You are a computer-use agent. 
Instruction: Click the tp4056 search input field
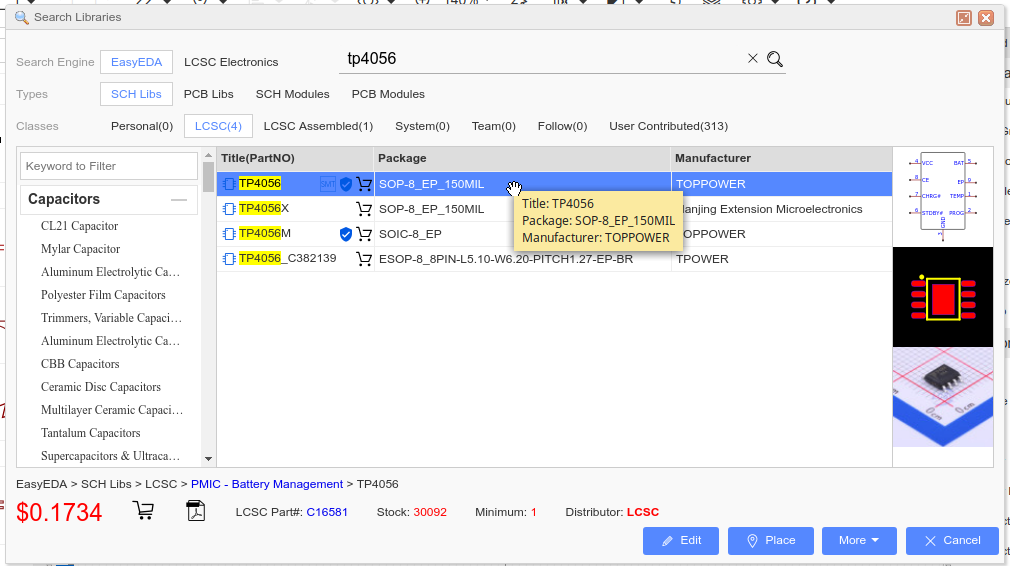click(x=541, y=59)
